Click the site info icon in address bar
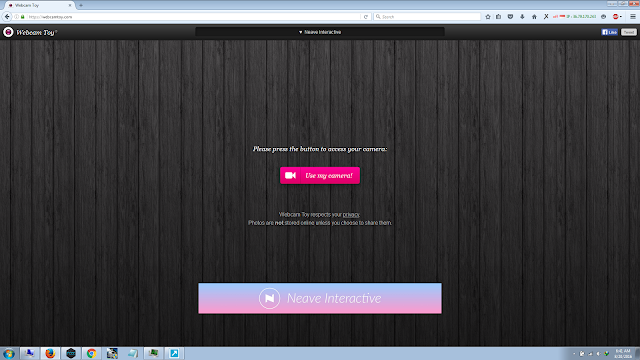The width and height of the screenshot is (640, 360). 17,17
